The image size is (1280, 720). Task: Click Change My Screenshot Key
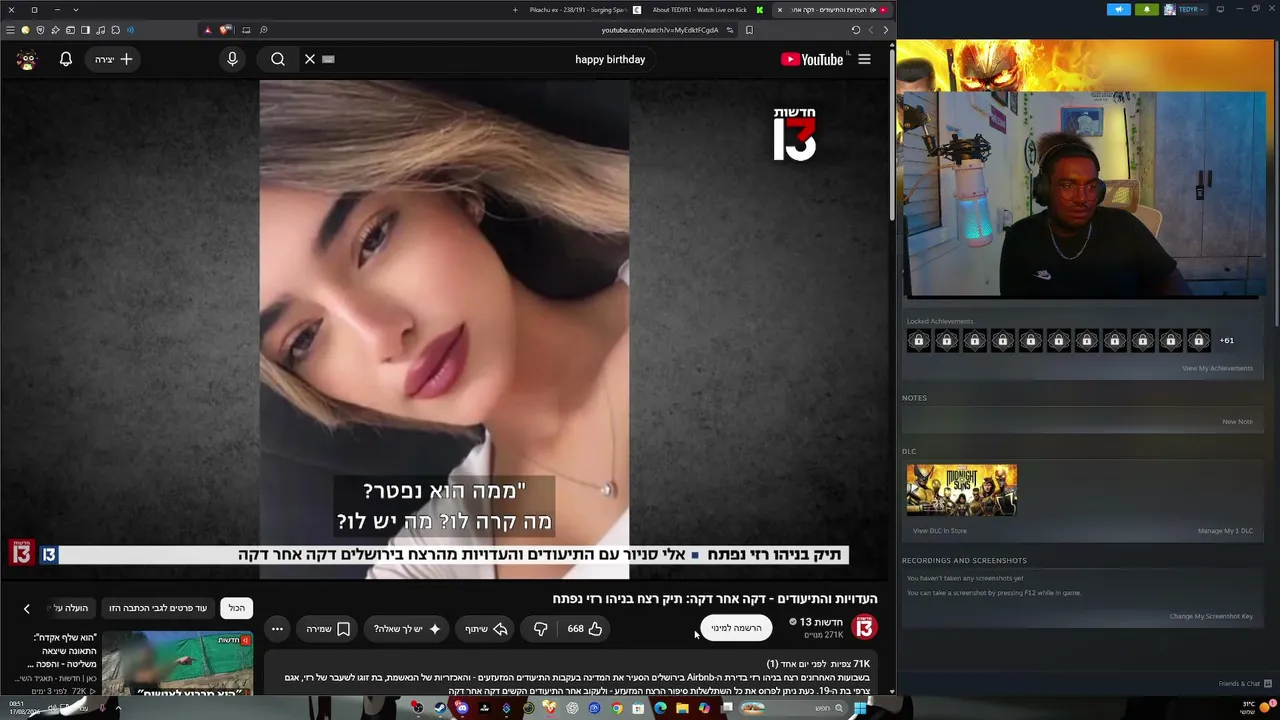(x=1211, y=616)
